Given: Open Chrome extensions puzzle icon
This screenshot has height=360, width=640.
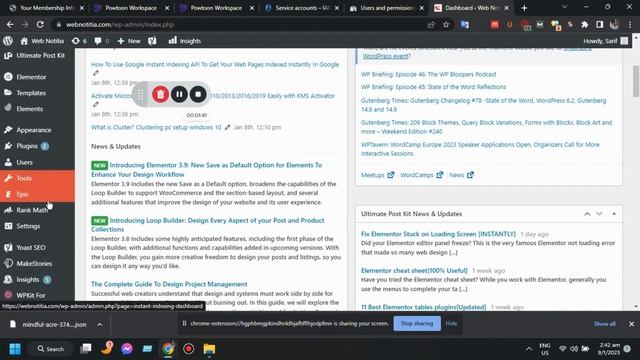Looking at the screenshot, I should 584,24.
